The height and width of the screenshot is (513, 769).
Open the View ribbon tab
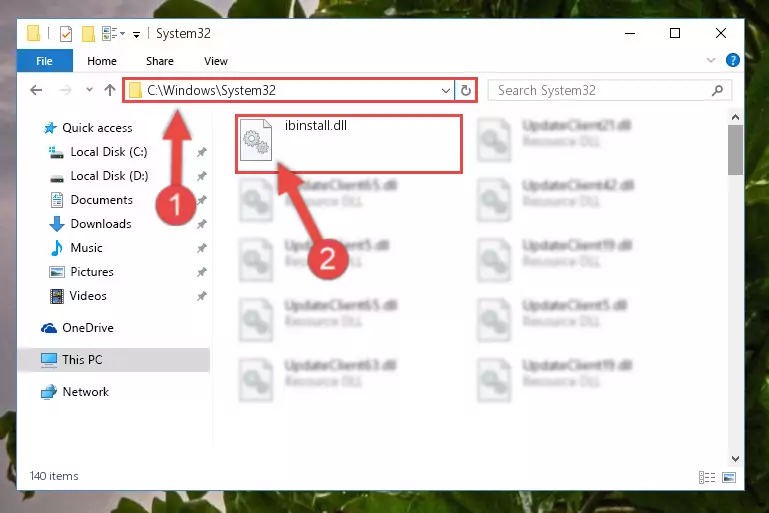[x=216, y=61]
